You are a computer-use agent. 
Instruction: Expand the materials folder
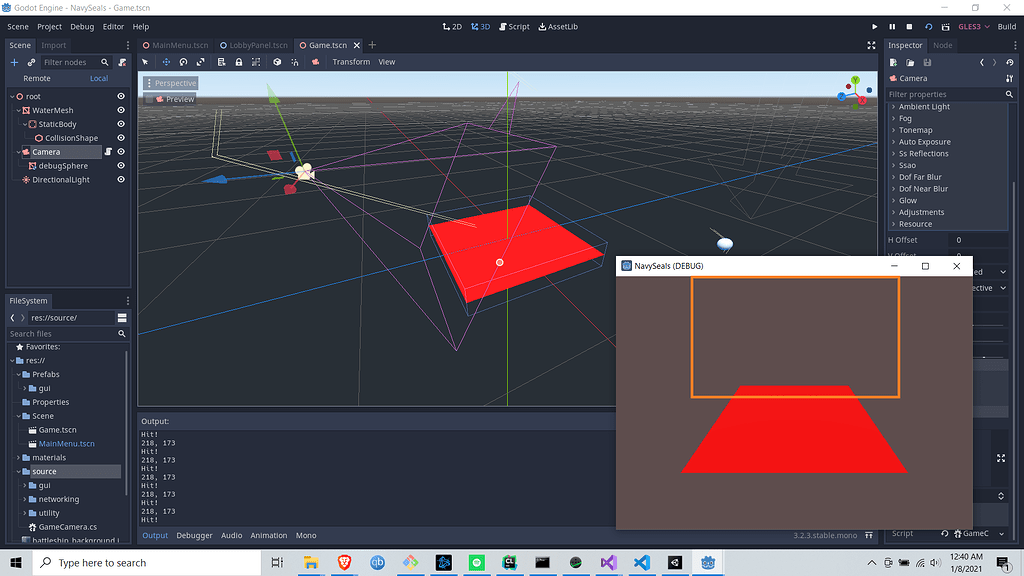click(18, 458)
